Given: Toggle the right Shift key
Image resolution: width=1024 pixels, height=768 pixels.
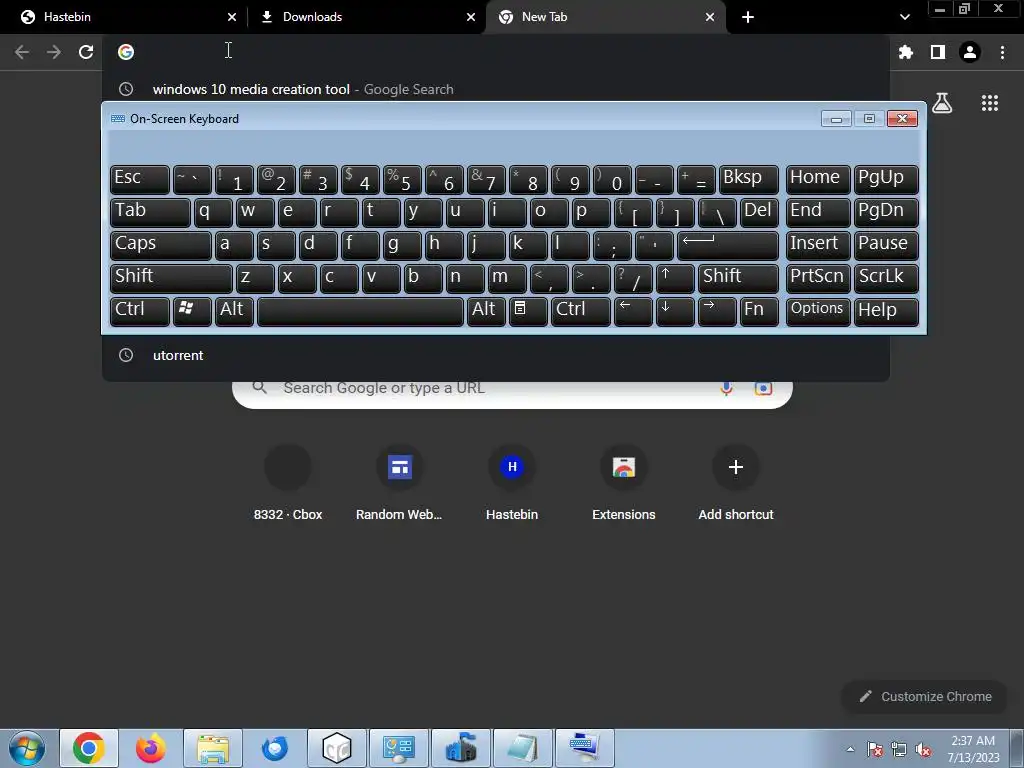Looking at the screenshot, I should pos(738,278).
